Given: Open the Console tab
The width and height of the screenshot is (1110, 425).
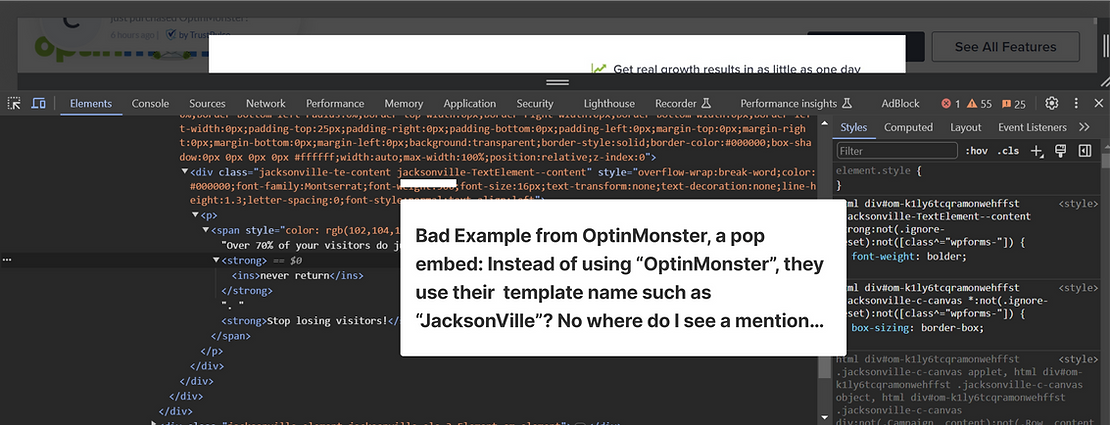Looking at the screenshot, I should tap(150, 103).
